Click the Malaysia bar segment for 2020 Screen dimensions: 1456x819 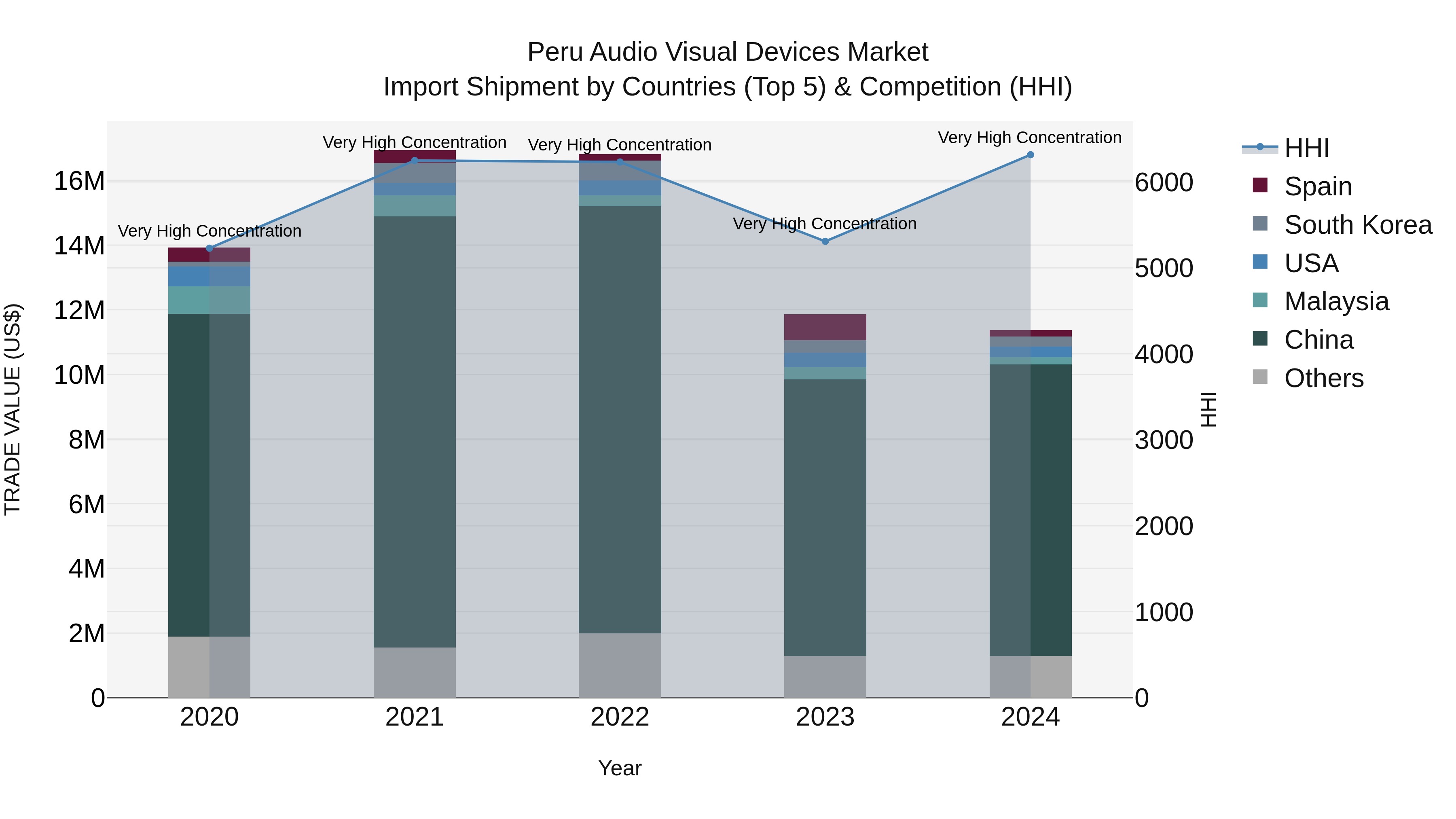209,300
